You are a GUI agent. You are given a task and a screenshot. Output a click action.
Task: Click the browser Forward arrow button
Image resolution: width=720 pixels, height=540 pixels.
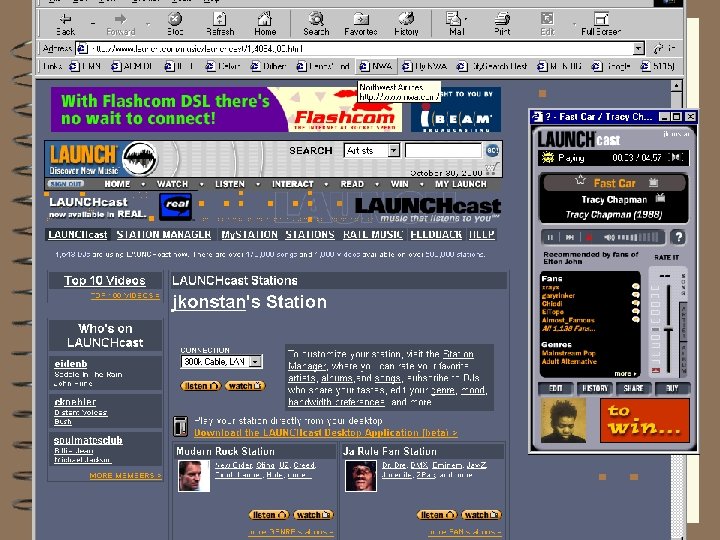pos(120,24)
